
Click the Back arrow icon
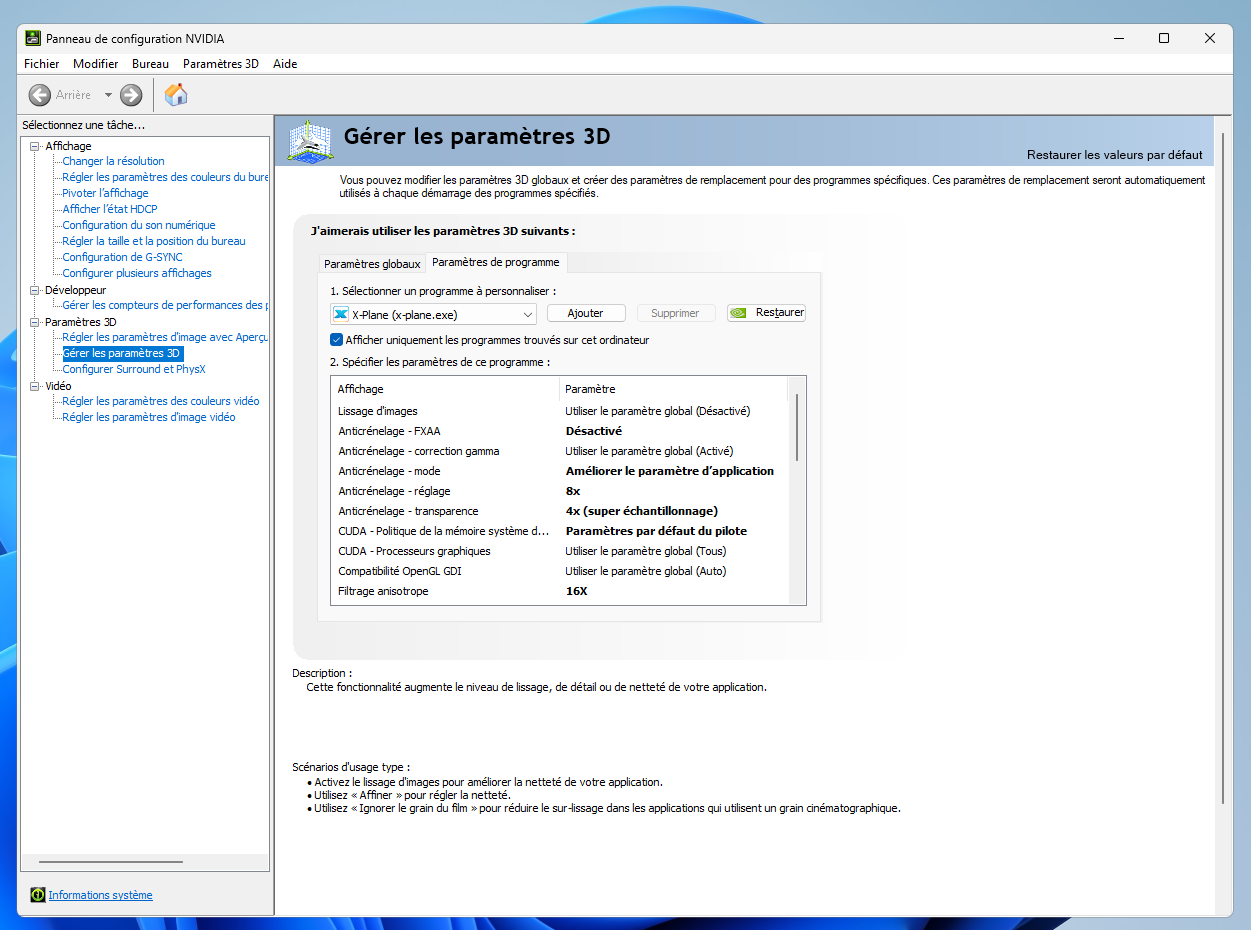(x=40, y=95)
